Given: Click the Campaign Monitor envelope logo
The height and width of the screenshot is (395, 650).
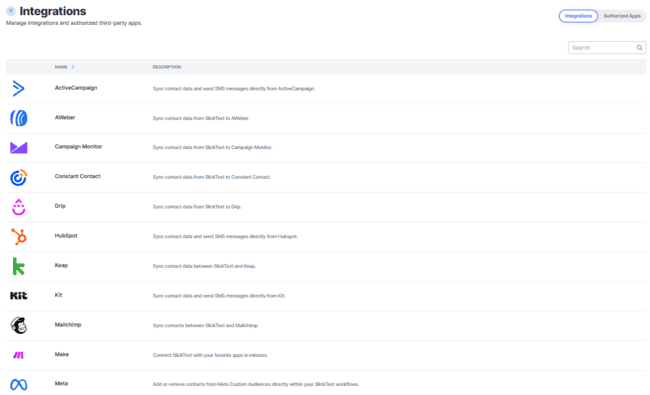Looking at the screenshot, I should [19, 148].
